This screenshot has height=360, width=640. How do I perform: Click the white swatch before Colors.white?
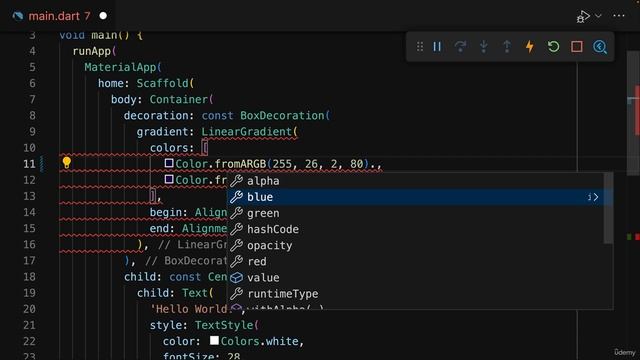(x=214, y=340)
